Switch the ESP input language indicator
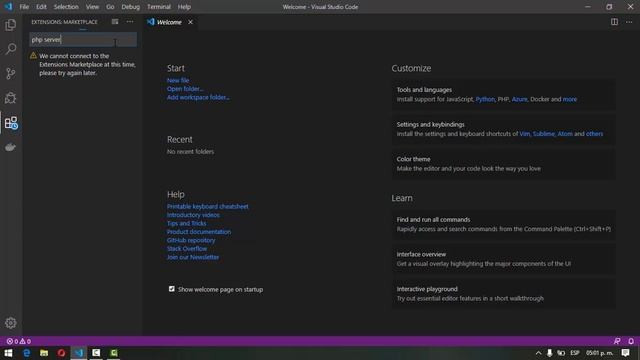 point(575,353)
